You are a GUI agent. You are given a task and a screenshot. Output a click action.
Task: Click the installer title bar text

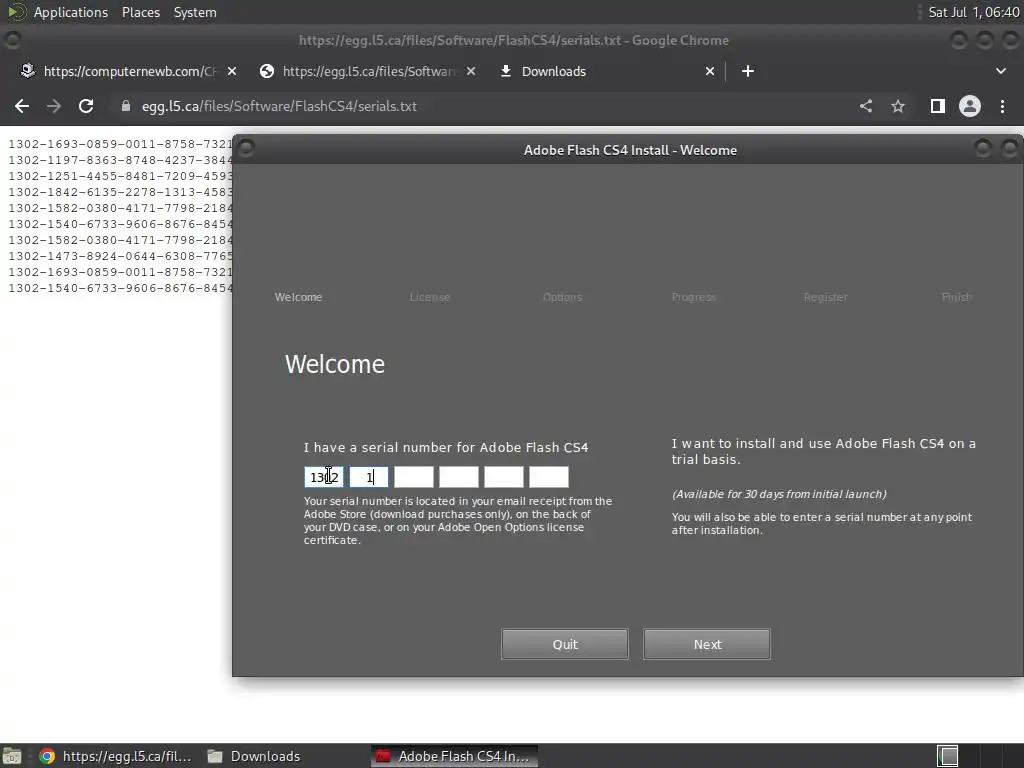(x=630, y=150)
